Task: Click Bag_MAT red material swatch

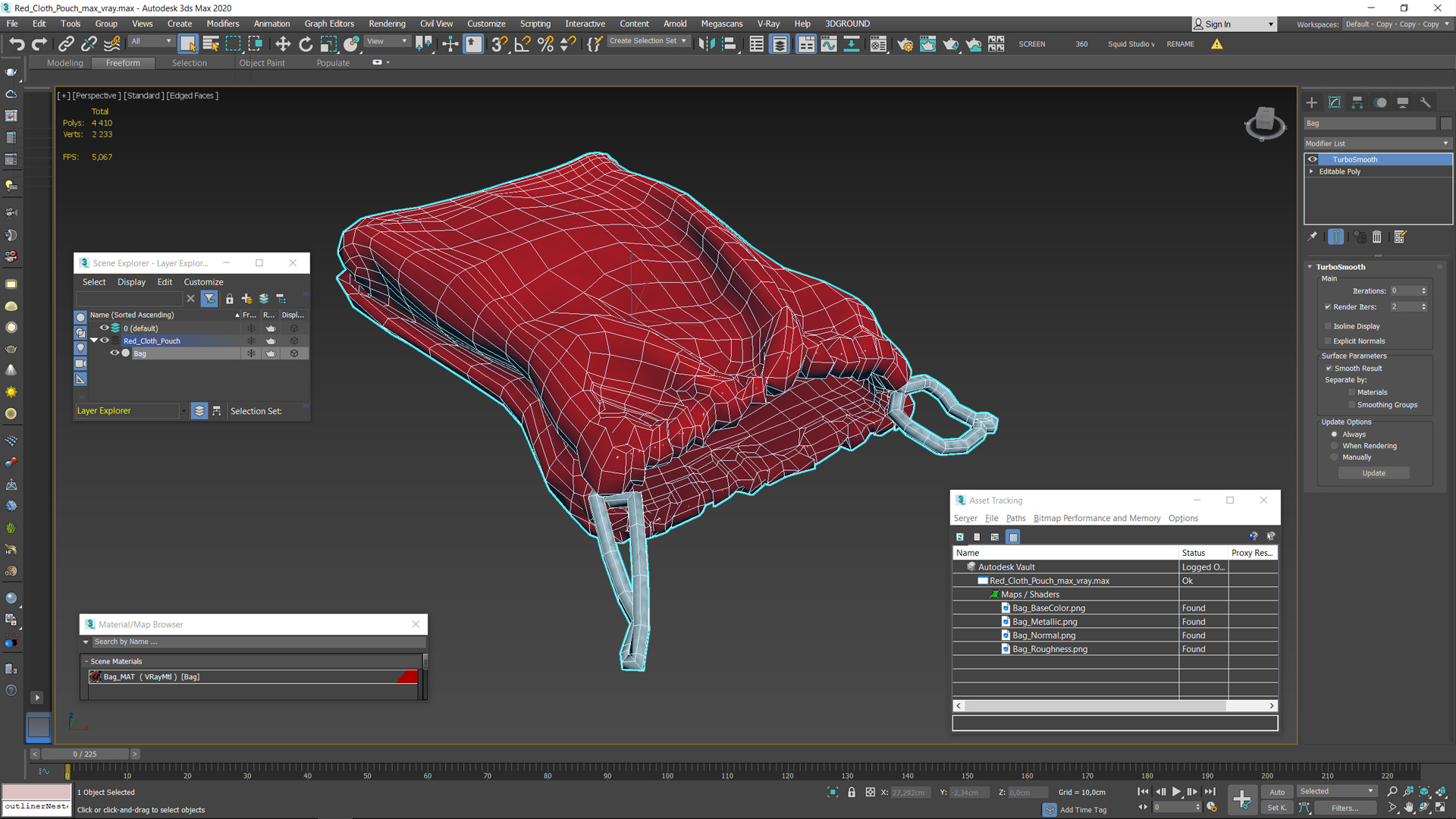Action: (x=407, y=677)
